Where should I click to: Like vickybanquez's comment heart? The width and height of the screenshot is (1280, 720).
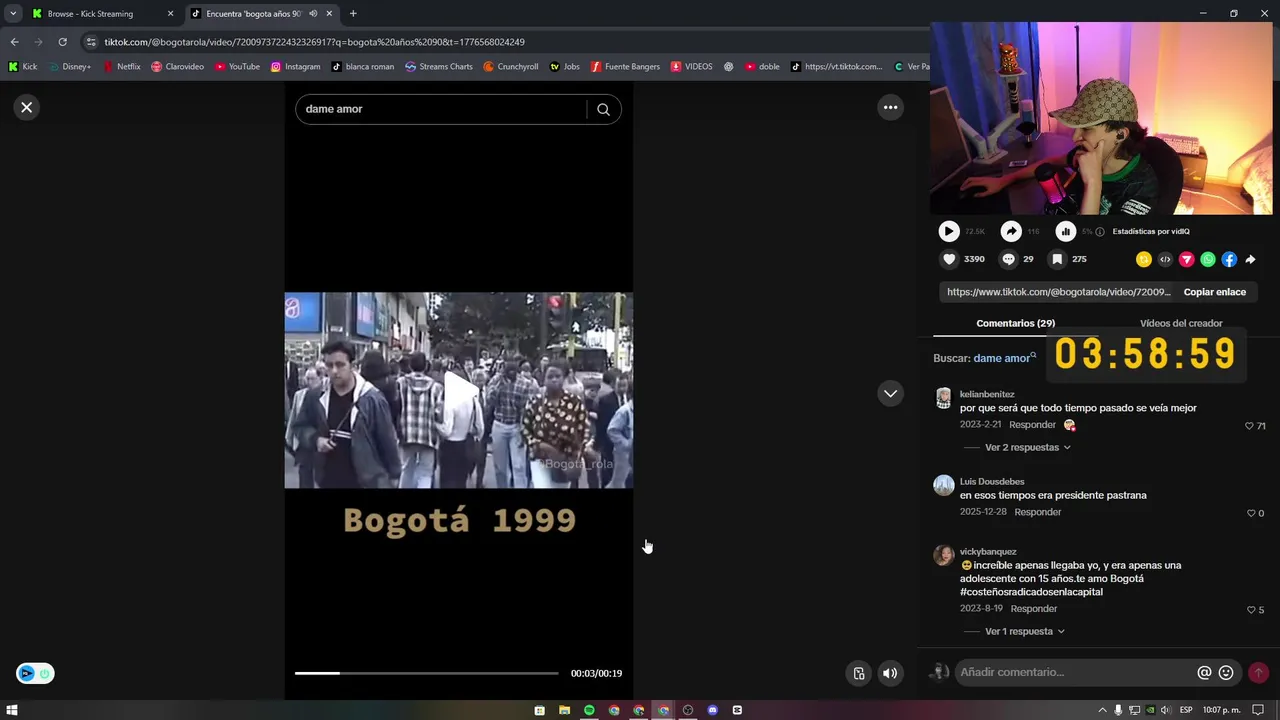[x=1250, y=610]
